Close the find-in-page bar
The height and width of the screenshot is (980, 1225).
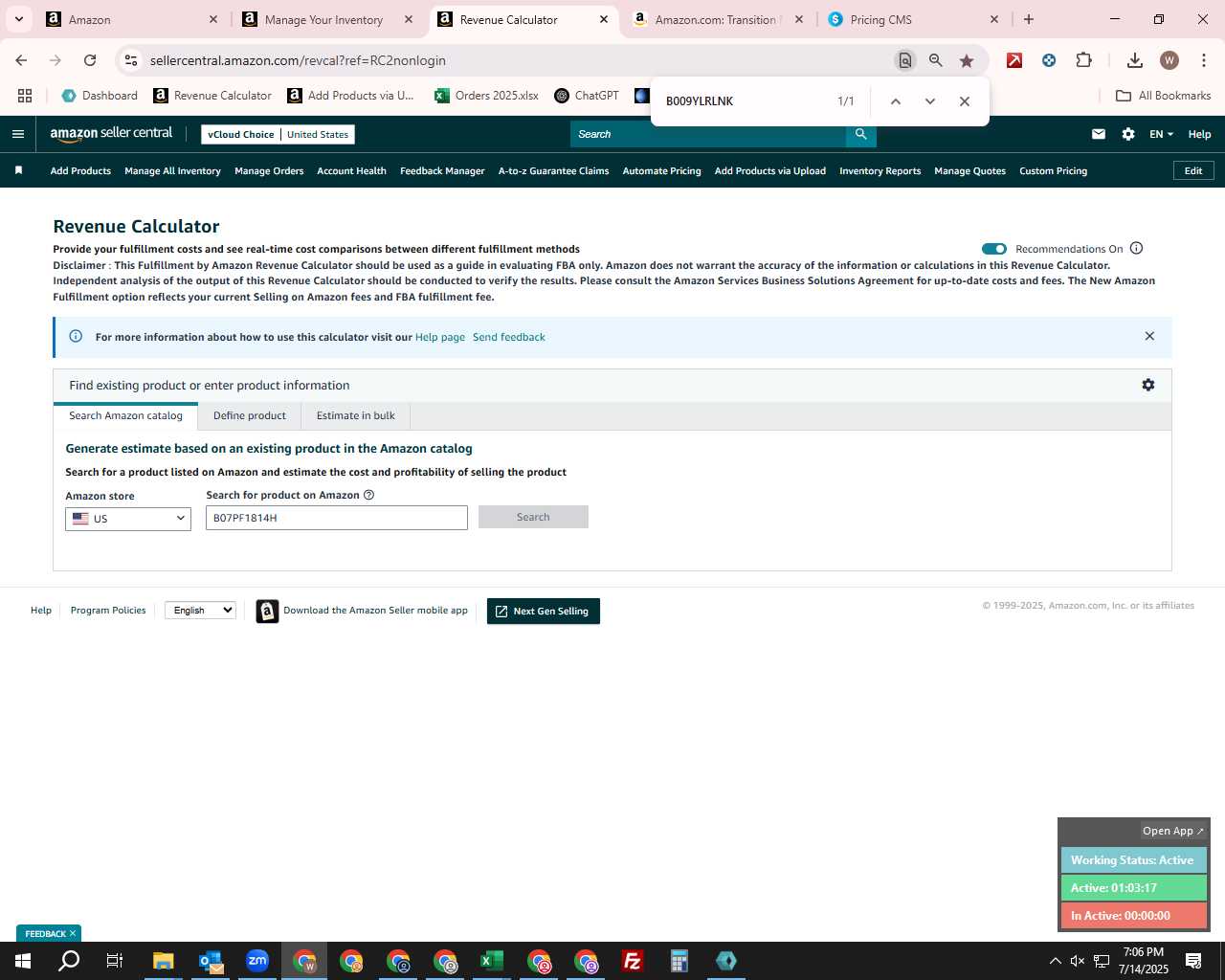tap(965, 101)
